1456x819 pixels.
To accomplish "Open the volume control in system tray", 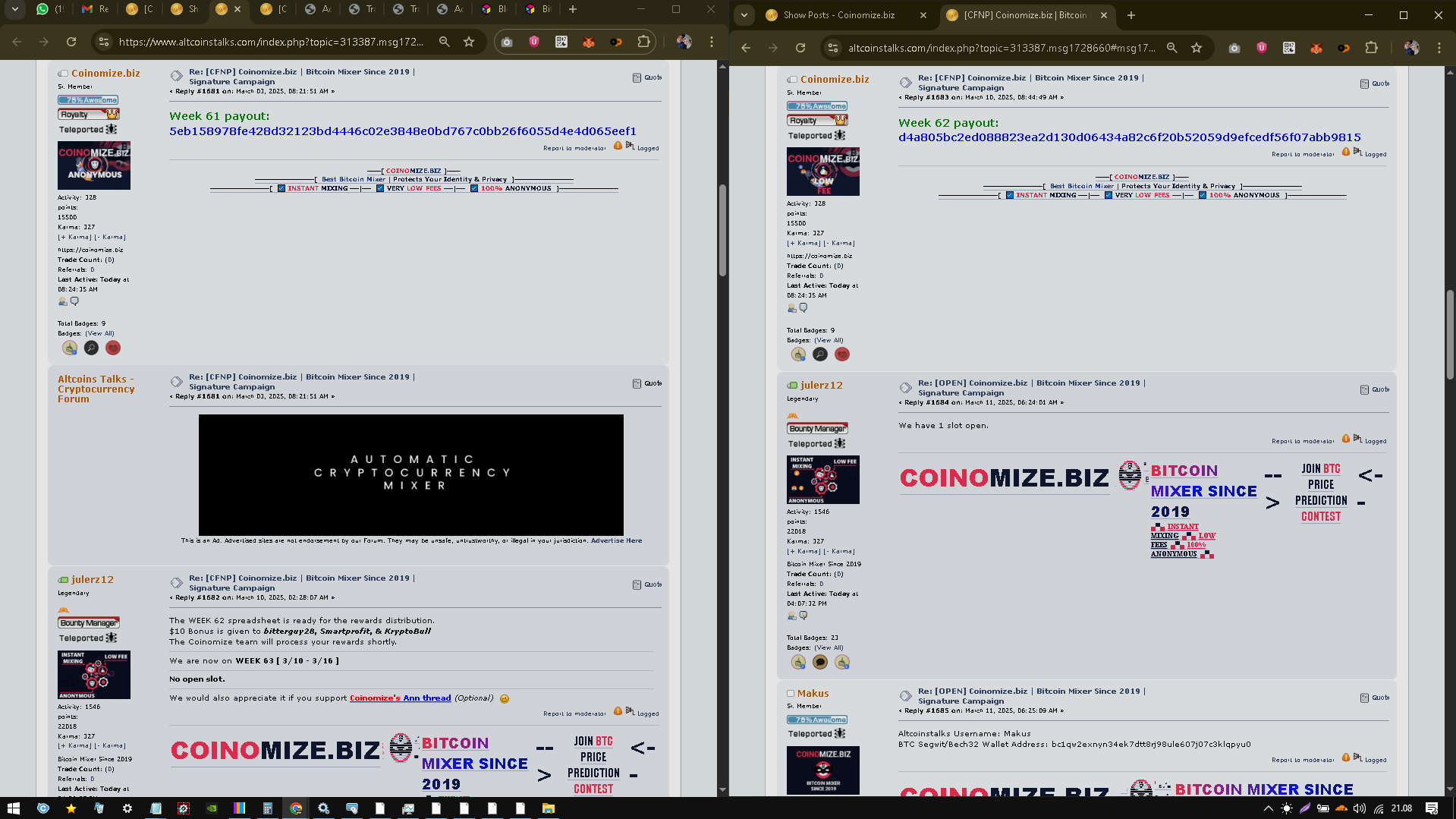I will [x=1360, y=808].
